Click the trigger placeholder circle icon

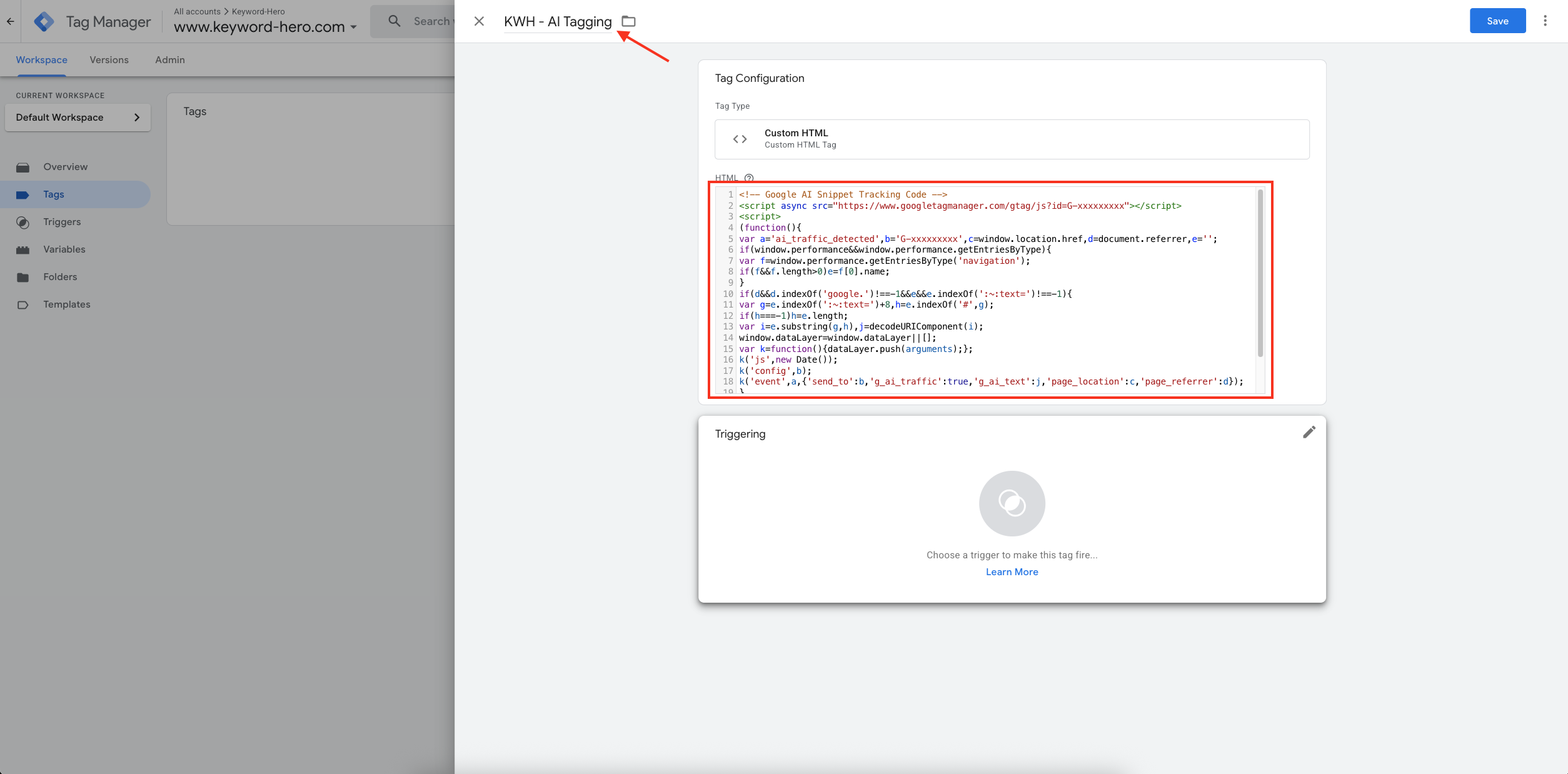[1012, 503]
